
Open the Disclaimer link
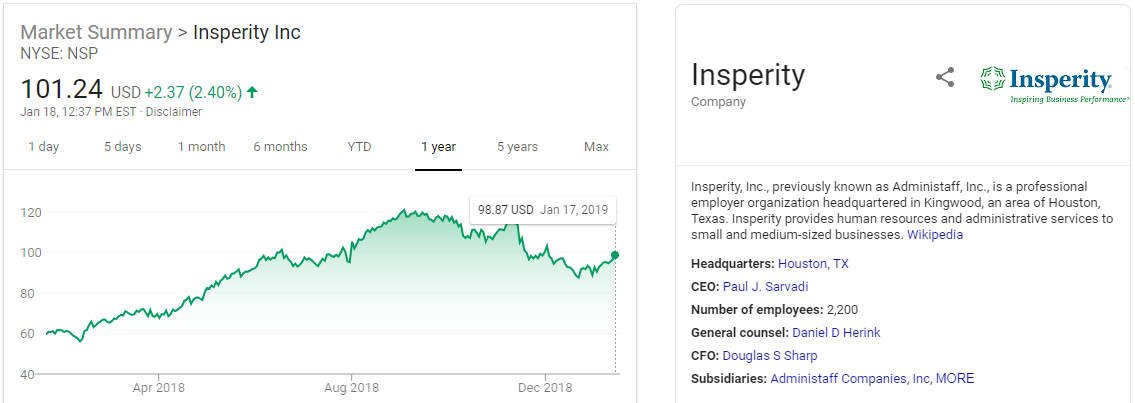[x=174, y=112]
